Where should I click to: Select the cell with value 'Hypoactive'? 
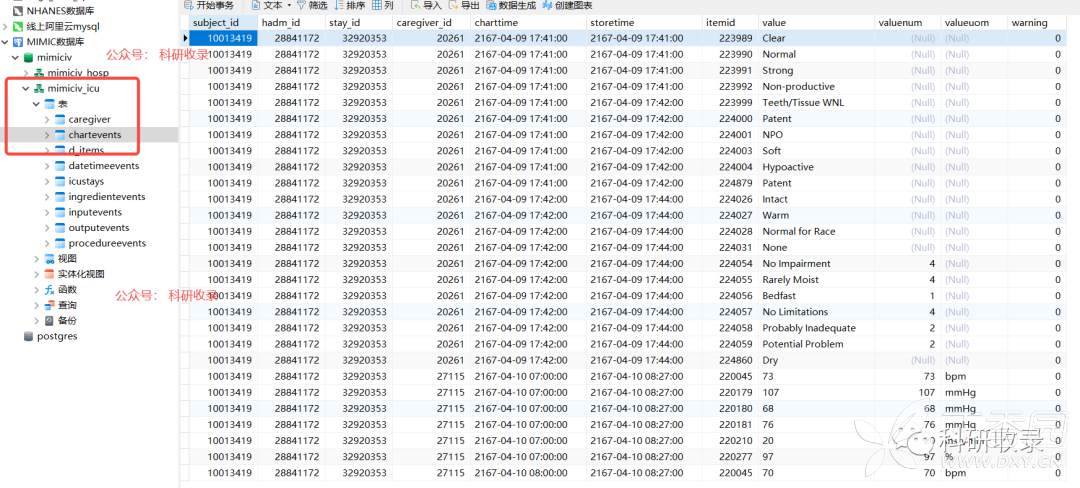click(787, 167)
